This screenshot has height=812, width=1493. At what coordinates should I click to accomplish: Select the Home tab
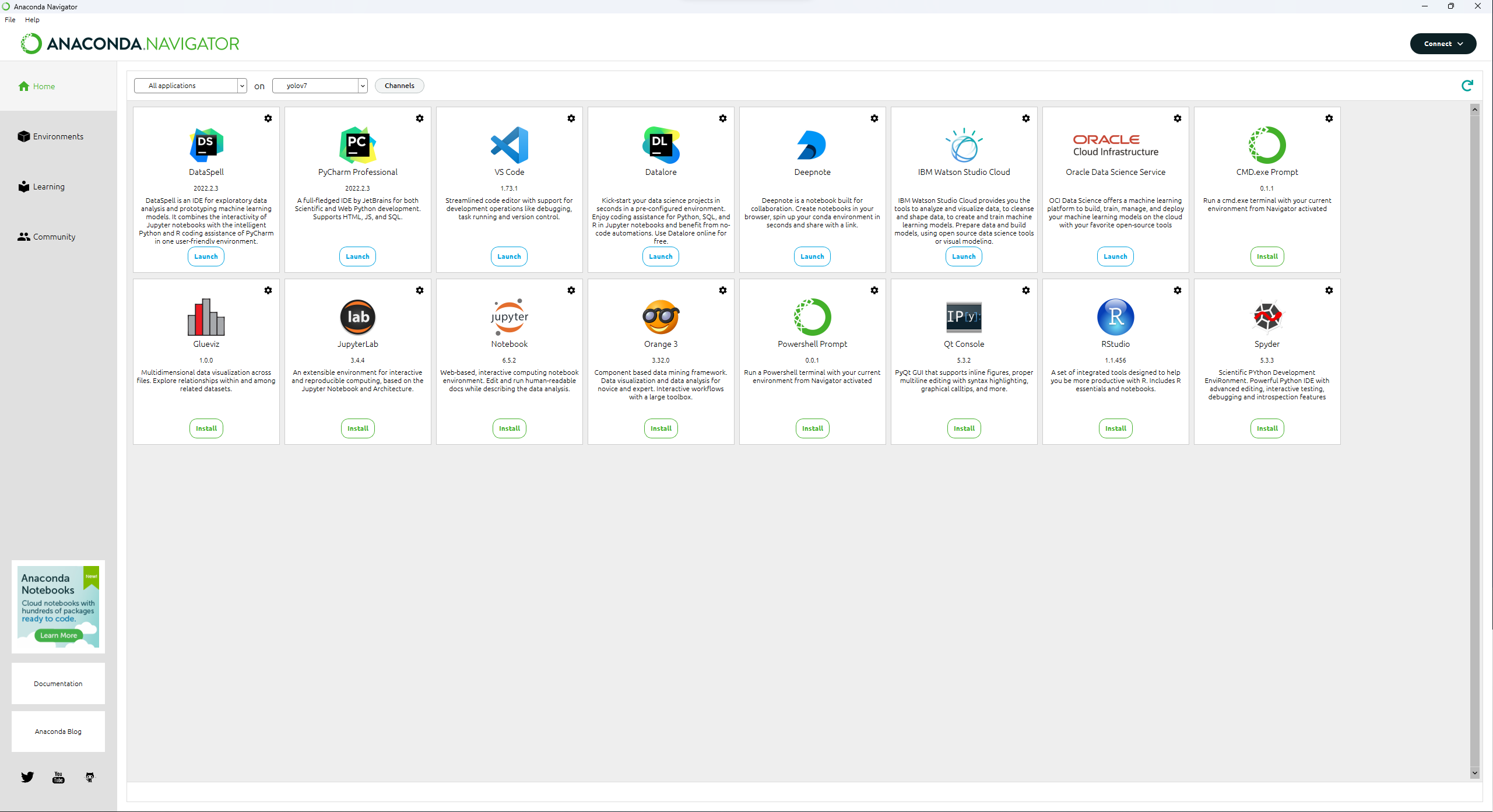(x=58, y=86)
